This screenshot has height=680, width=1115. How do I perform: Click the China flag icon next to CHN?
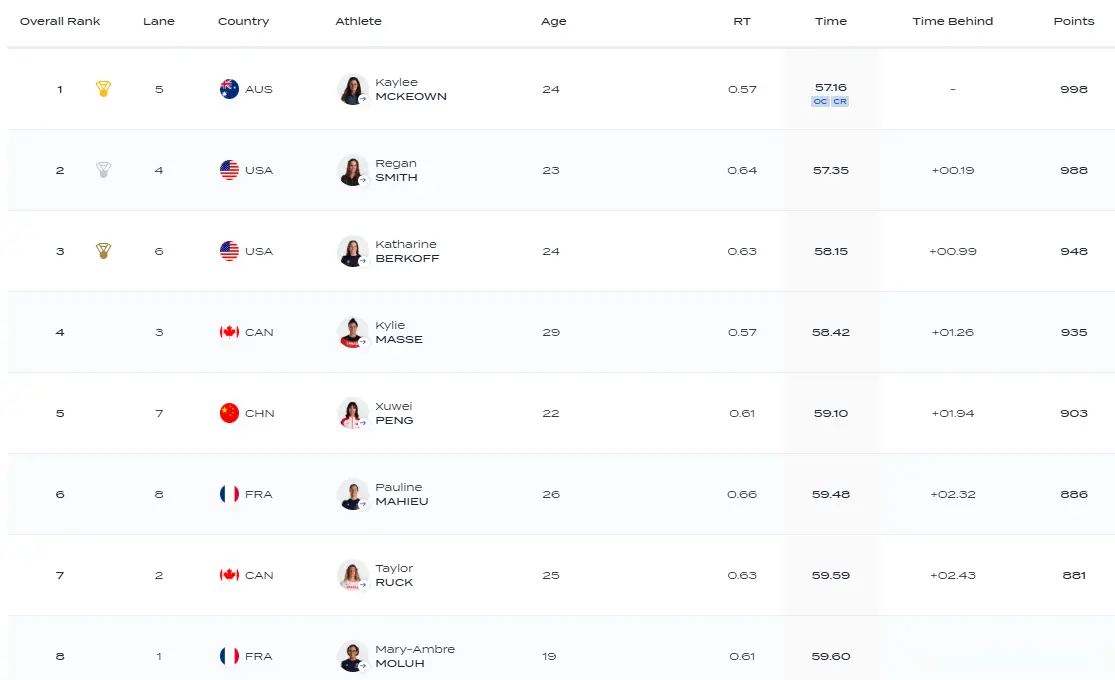(x=229, y=413)
